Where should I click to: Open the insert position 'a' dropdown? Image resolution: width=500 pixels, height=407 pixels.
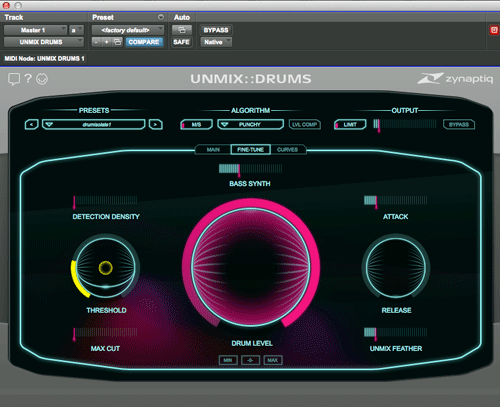[x=76, y=30]
